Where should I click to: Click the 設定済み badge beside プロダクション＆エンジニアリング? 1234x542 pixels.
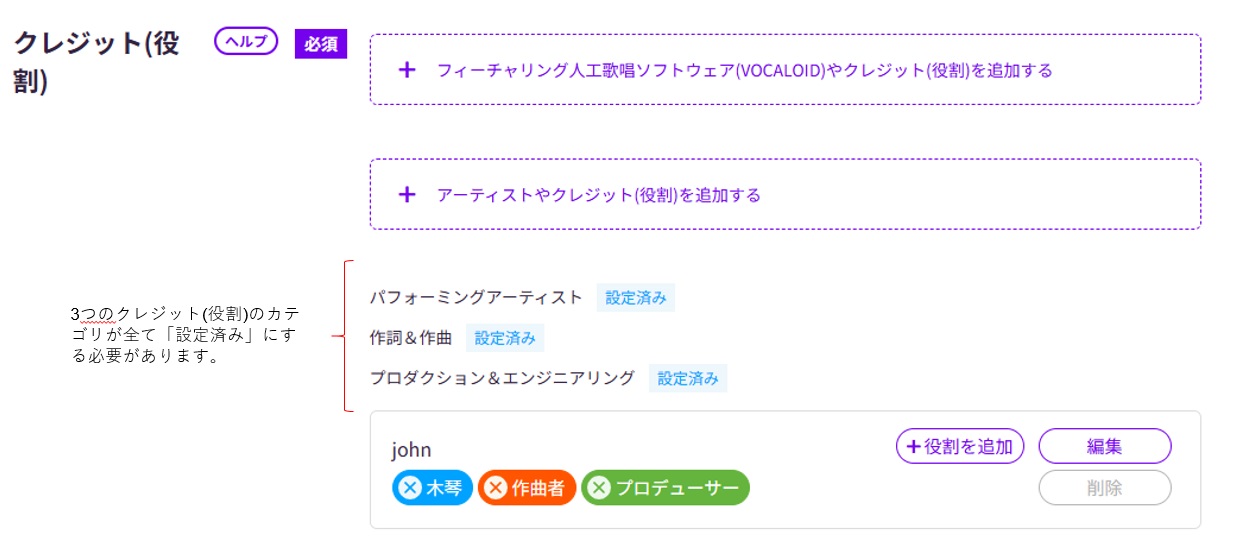687,379
